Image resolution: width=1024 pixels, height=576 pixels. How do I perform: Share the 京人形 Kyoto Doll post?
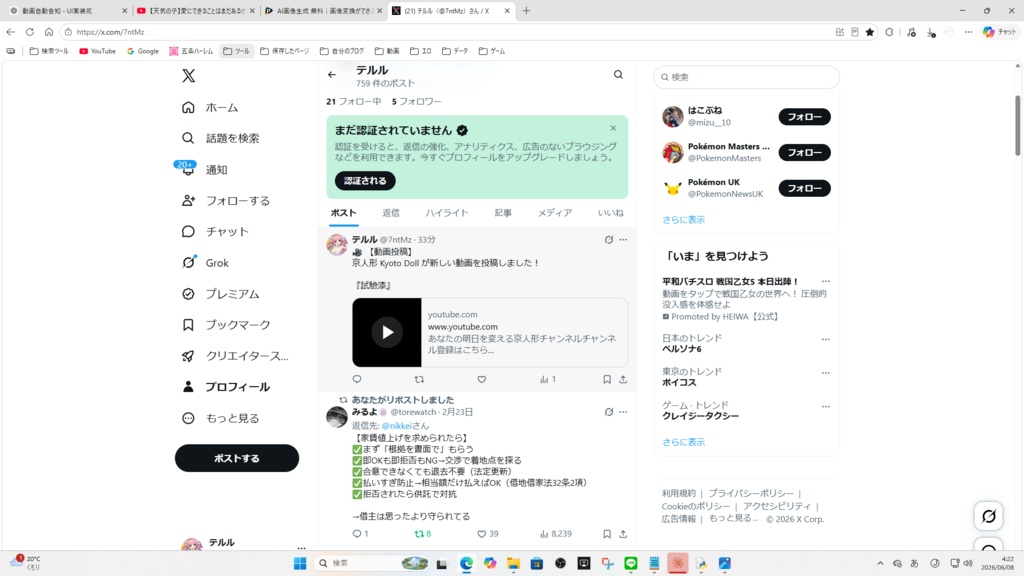(623, 379)
